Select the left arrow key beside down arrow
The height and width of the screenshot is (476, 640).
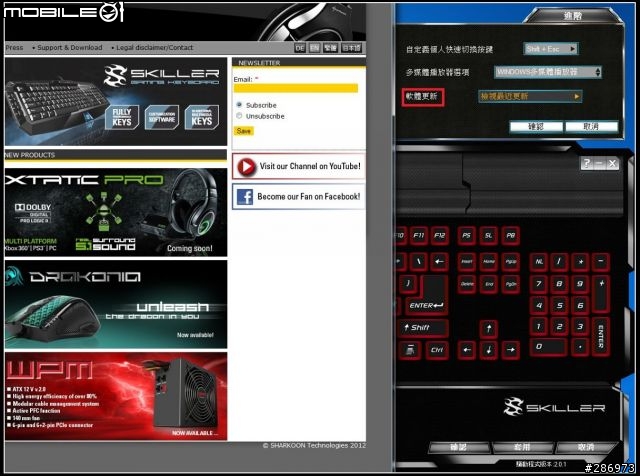[x=467, y=350]
